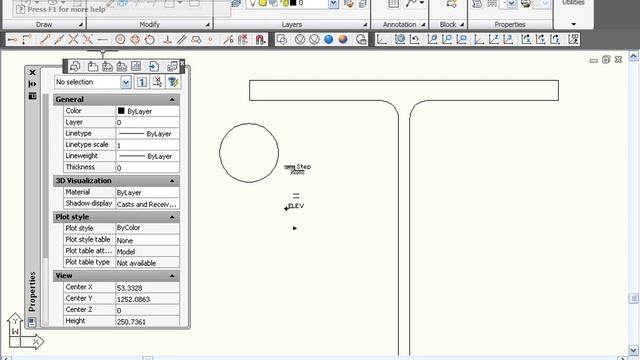Activate Snap to Midpoint tool
This screenshot has width=640, height=360.
59,40
